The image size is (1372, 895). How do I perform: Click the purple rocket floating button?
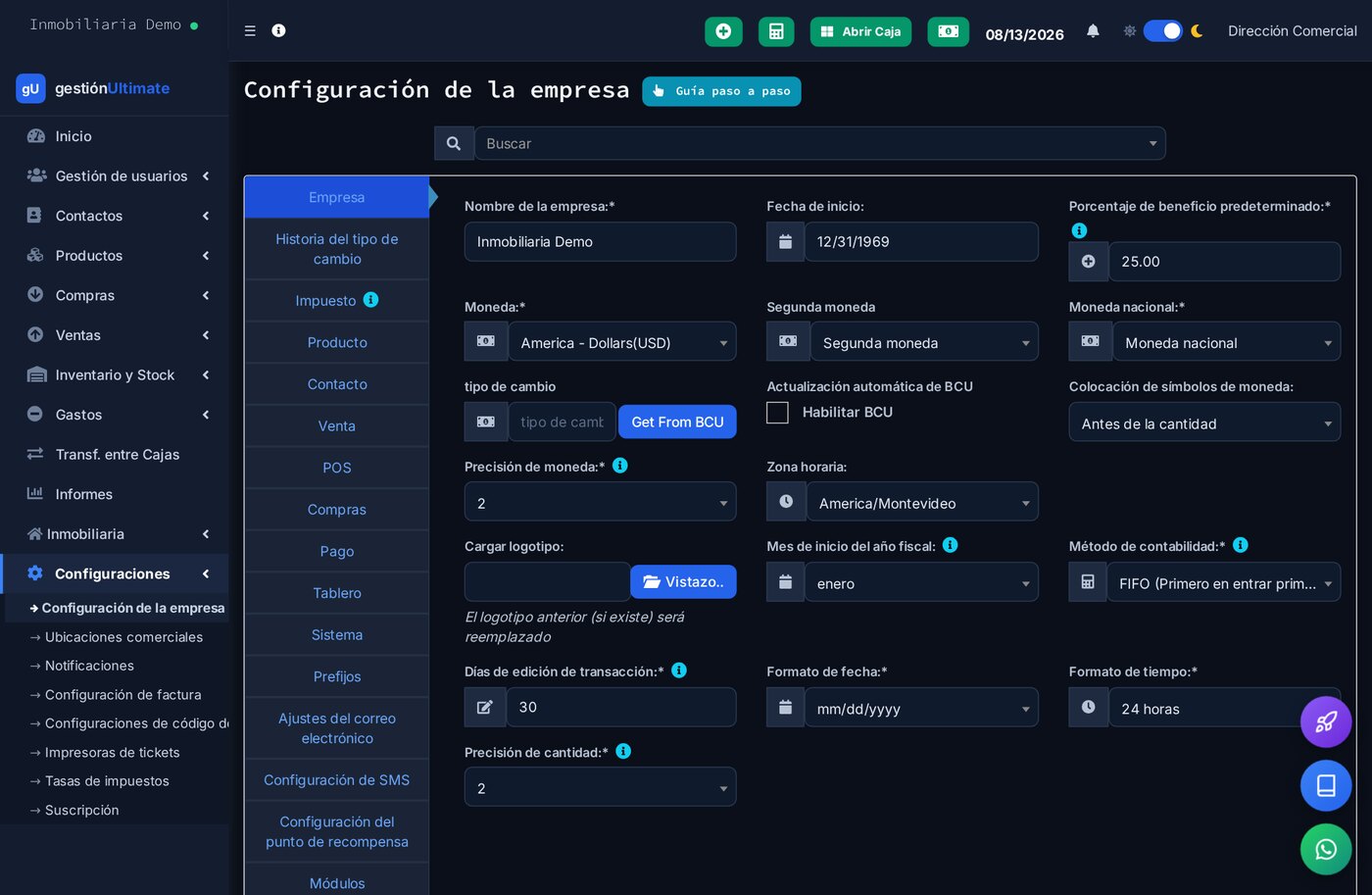(1326, 722)
